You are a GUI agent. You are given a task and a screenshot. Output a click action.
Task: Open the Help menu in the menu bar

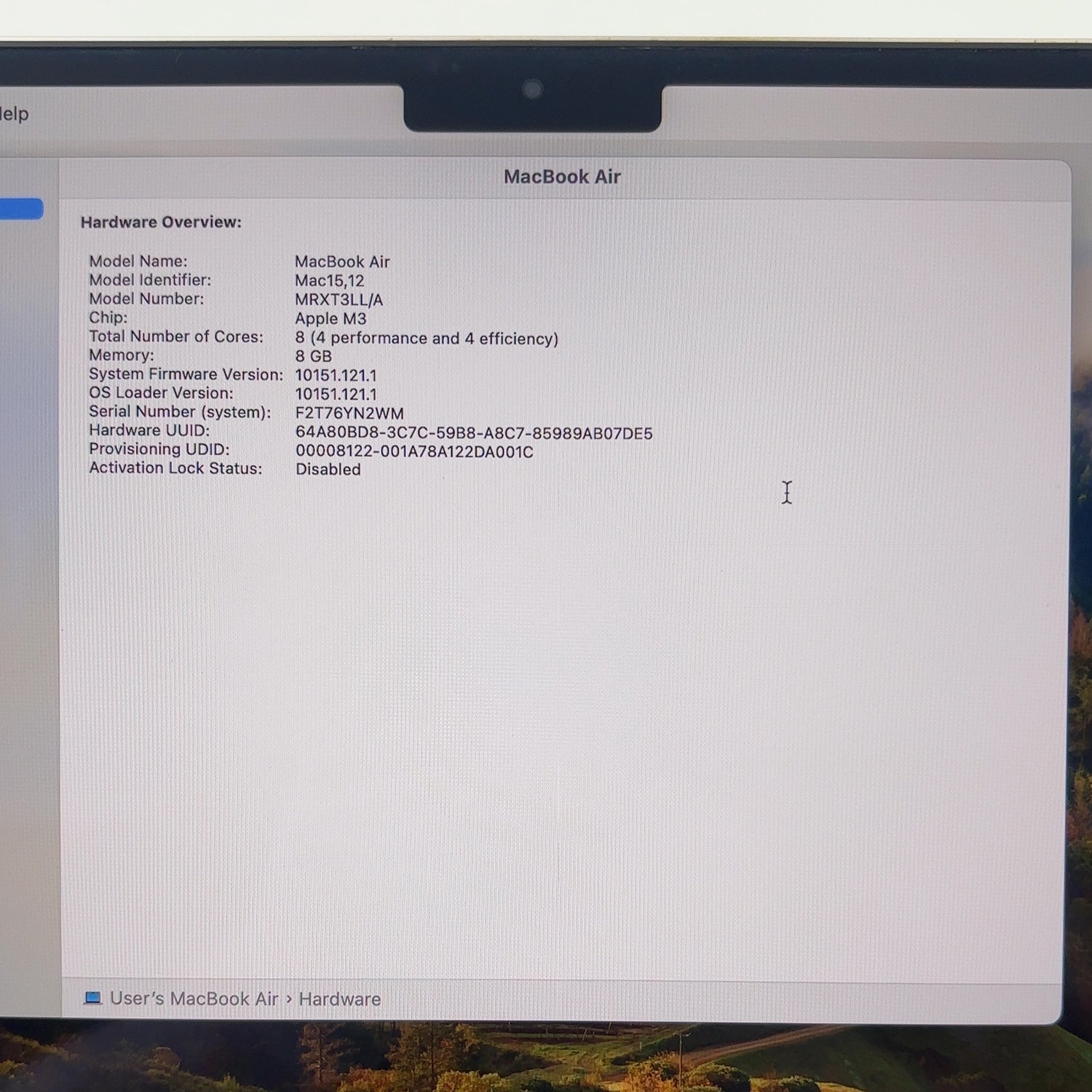14,114
